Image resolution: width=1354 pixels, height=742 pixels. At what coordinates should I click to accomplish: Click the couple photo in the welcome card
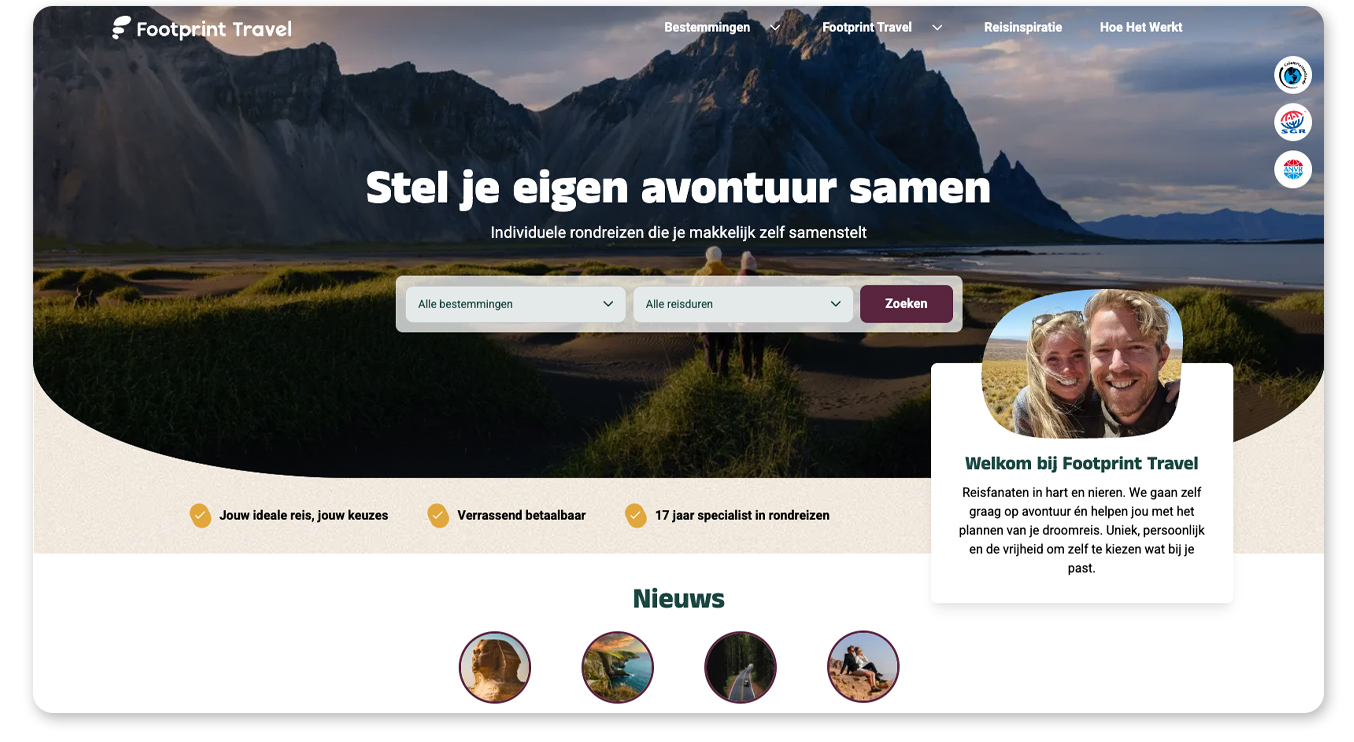pyautogui.click(x=1082, y=364)
